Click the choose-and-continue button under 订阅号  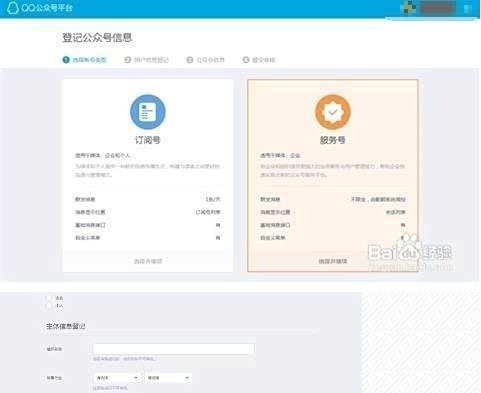(148, 261)
